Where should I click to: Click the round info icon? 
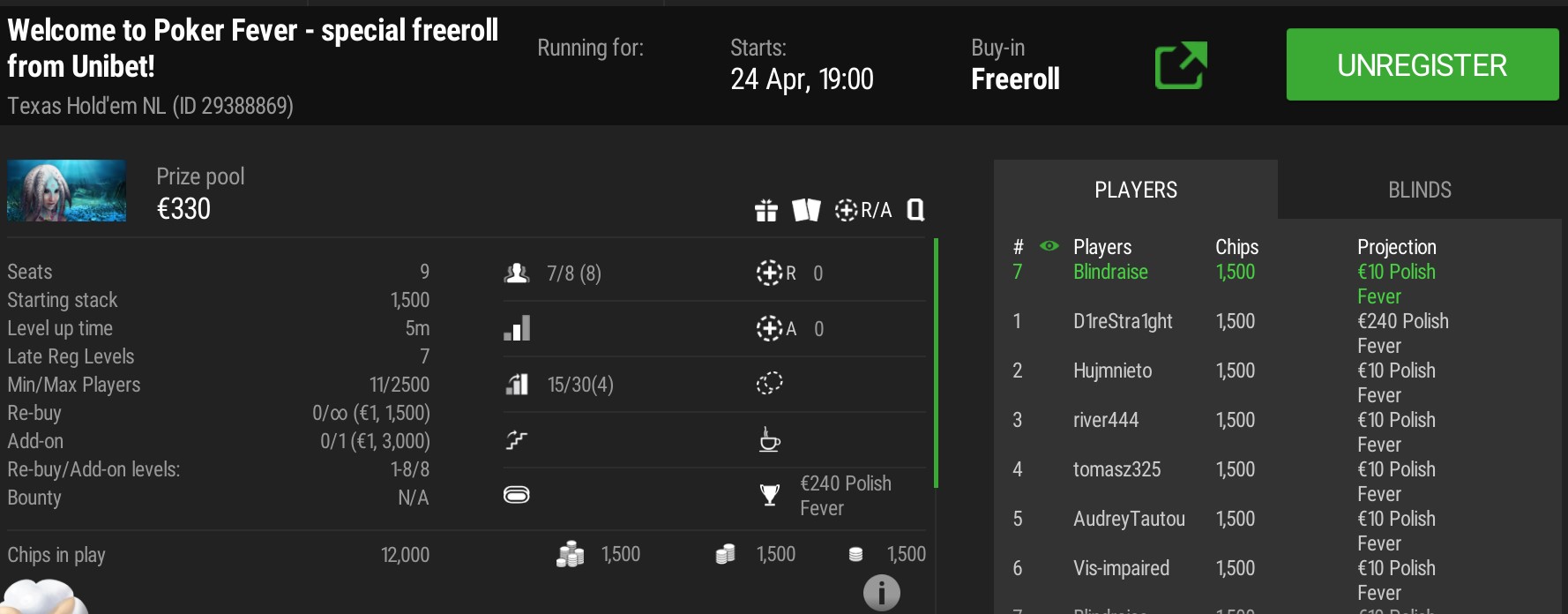coord(882,593)
